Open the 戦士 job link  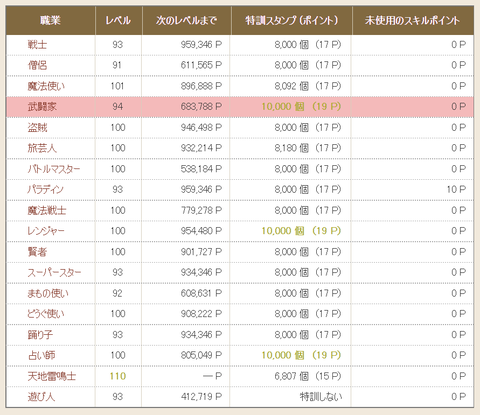(x=37, y=44)
